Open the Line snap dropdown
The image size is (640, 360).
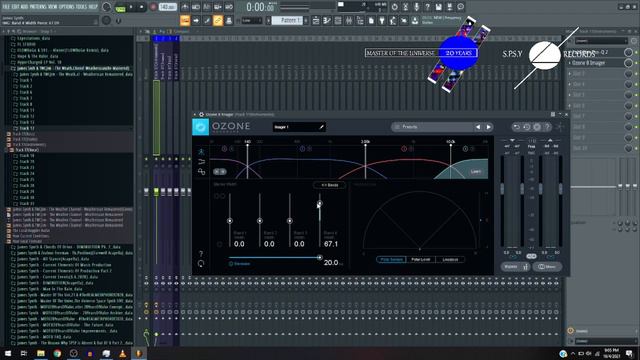point(251,20)
